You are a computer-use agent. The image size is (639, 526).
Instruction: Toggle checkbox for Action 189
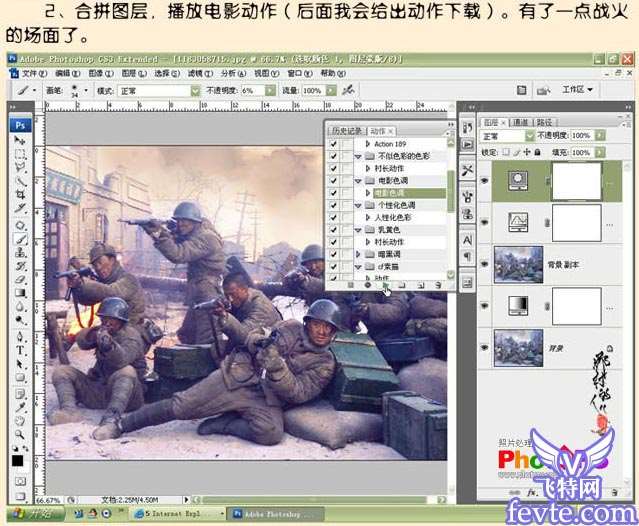point(333,144)
